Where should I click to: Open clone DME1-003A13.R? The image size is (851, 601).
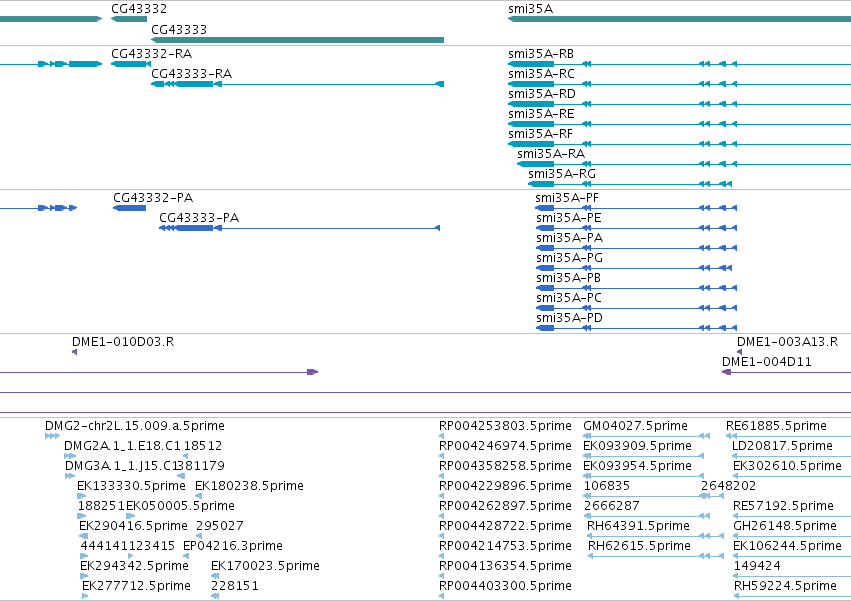click(x=788, y=342)
